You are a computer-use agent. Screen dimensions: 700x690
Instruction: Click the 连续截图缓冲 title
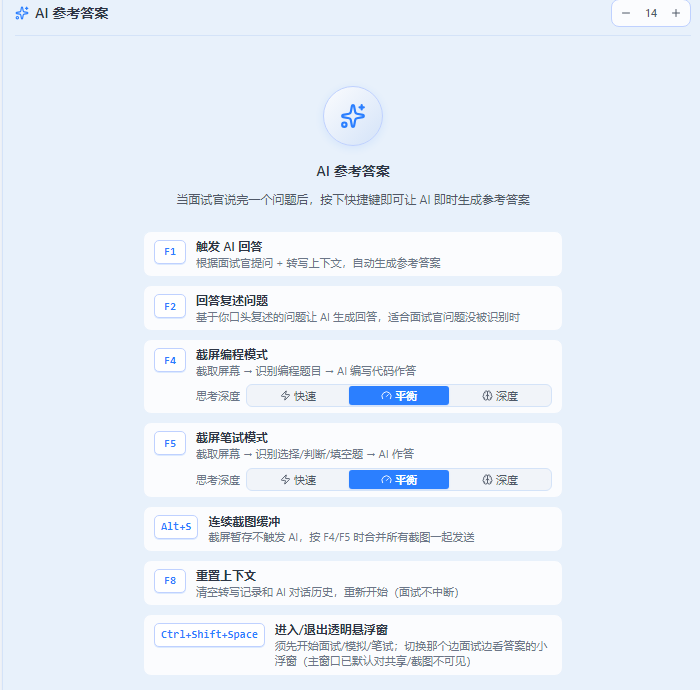click(x=244, y=521)
